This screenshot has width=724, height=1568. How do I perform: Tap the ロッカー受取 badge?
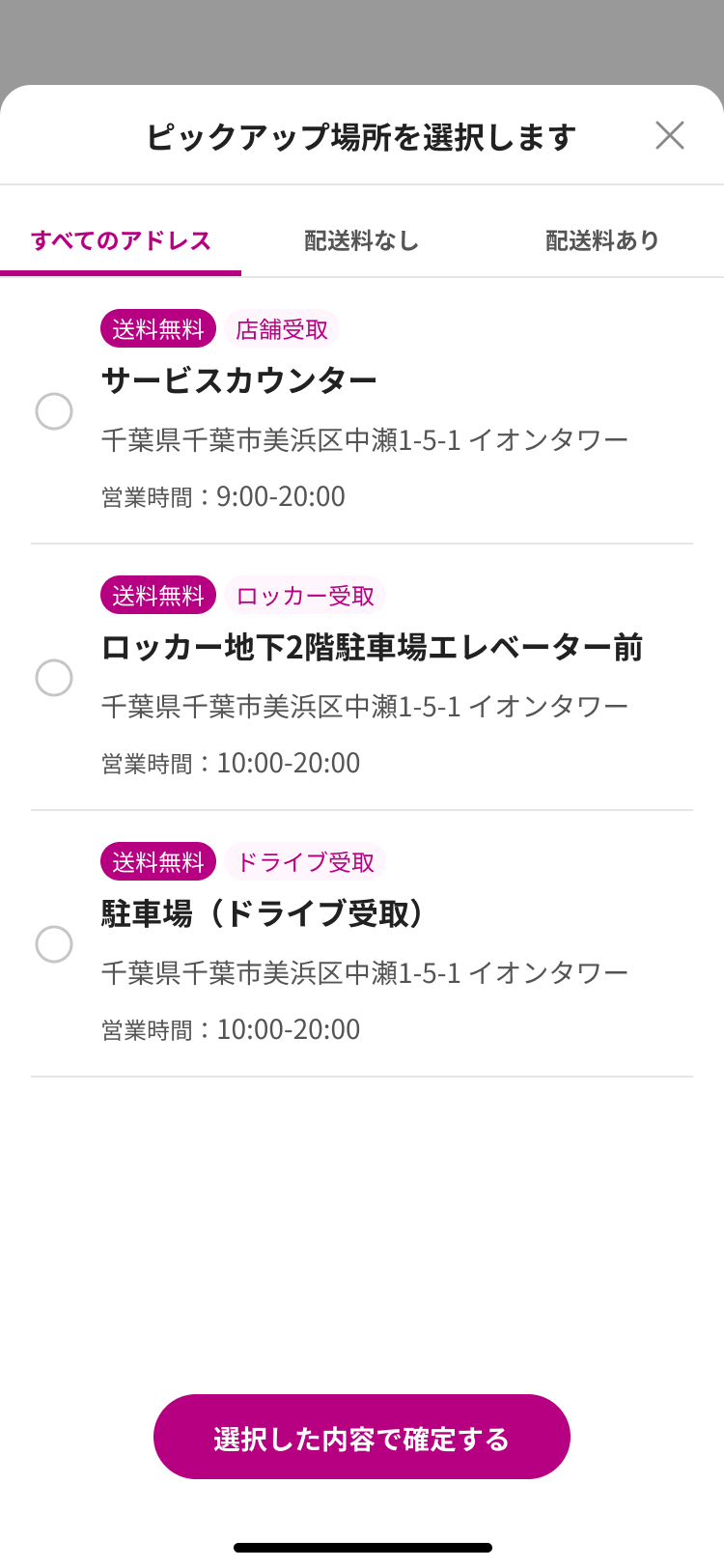pyautogui.click(x=305, y=596)
